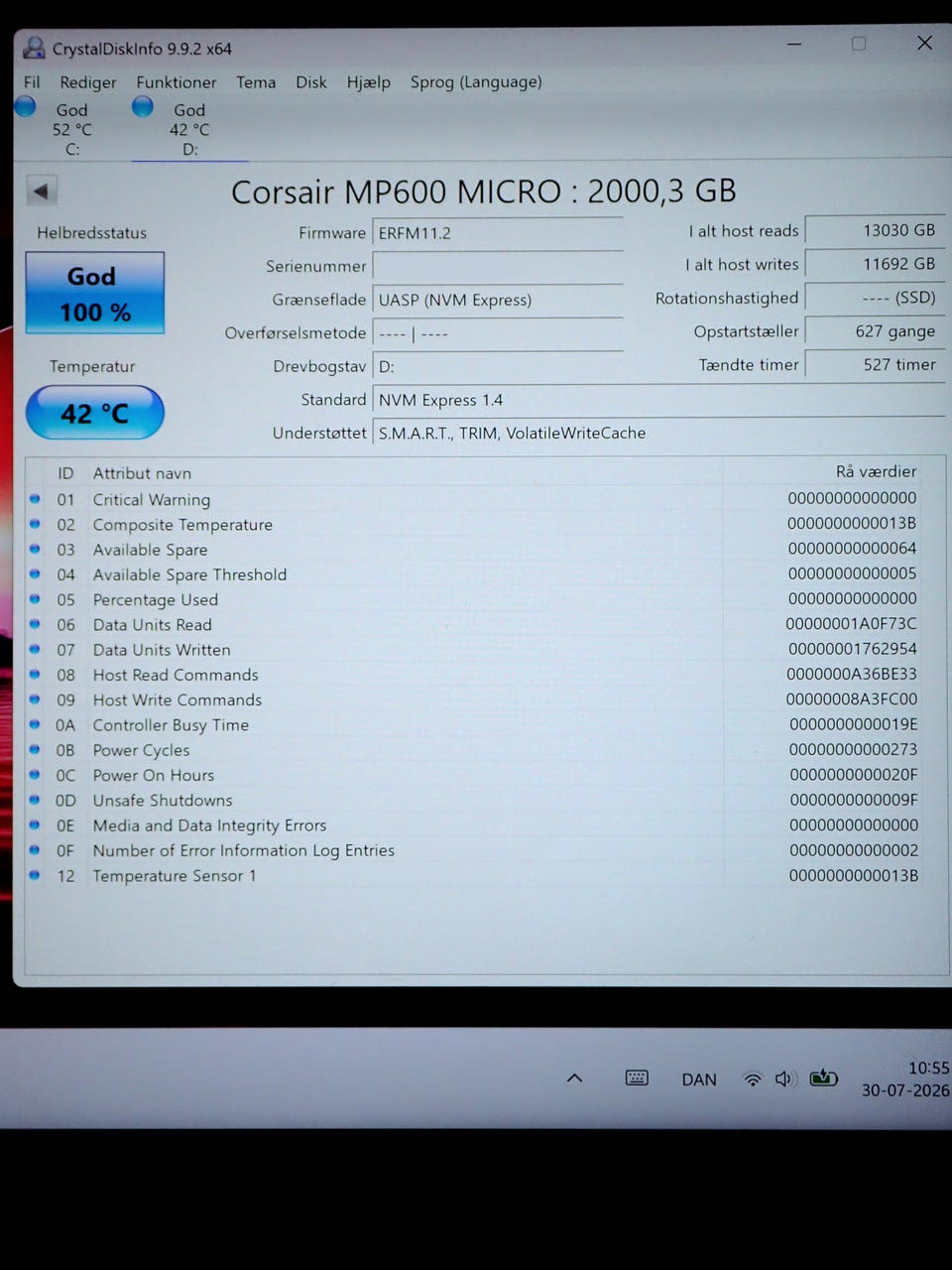Click the status dot of Available Spare Threshold row
952x1270 pixels.
coord(35,573)
